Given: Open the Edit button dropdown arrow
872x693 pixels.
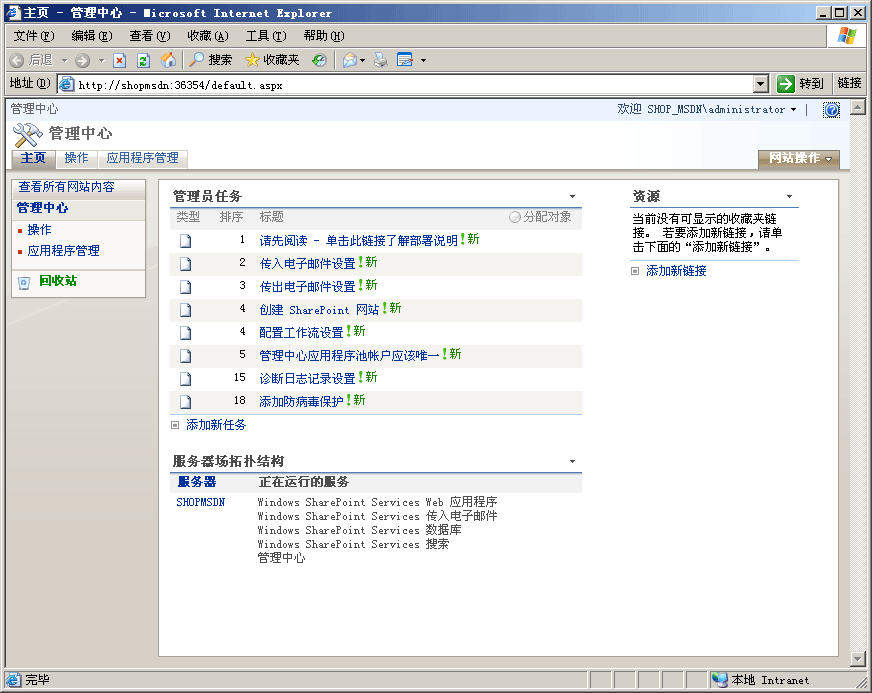Looking at the screenshot, I should coord(423,60).
